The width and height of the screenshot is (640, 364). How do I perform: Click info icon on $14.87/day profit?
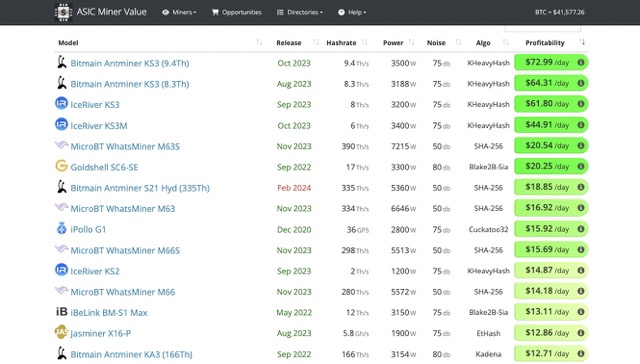pos(581,270)
